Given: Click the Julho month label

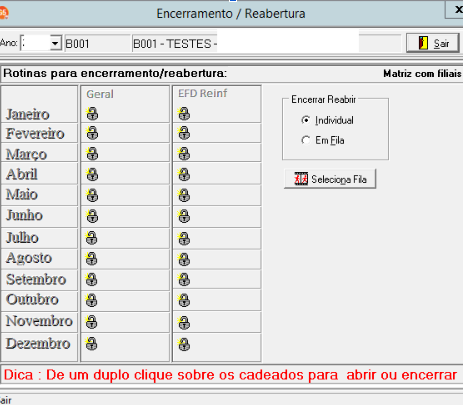Looking at the screenshot, I should coord(22,238).
